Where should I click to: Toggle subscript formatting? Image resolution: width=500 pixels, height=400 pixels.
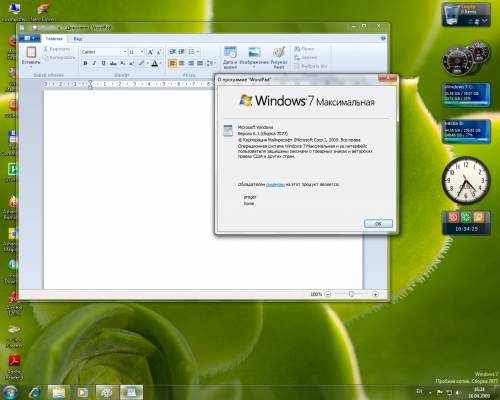click(122, 63)
